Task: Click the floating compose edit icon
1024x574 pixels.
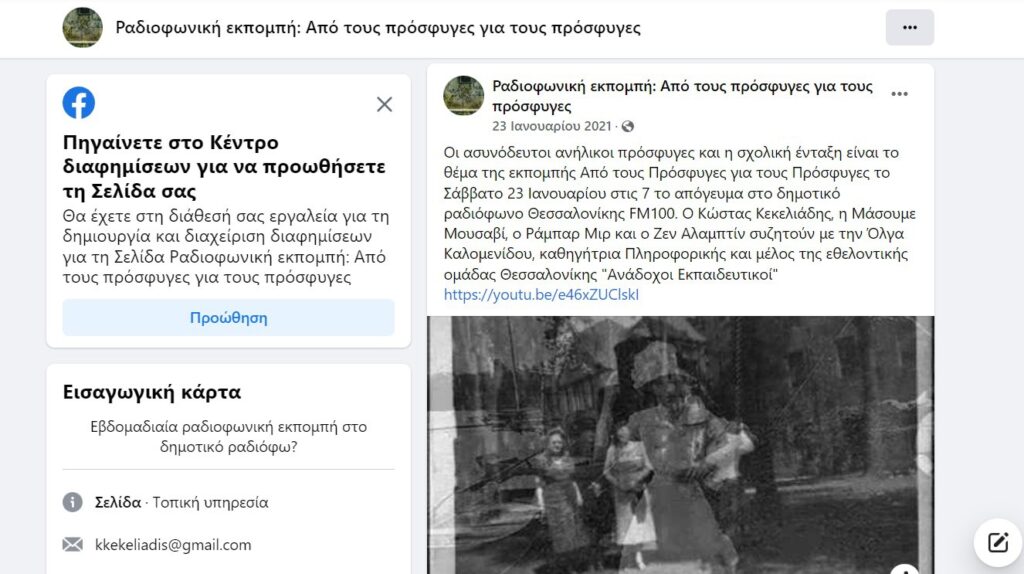Action: tap(998, 542)
